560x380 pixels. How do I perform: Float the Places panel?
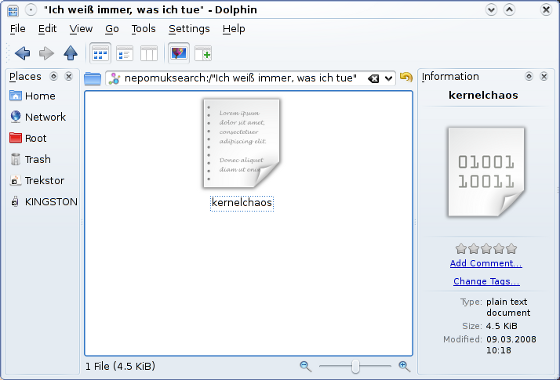[x=54, y=76]
